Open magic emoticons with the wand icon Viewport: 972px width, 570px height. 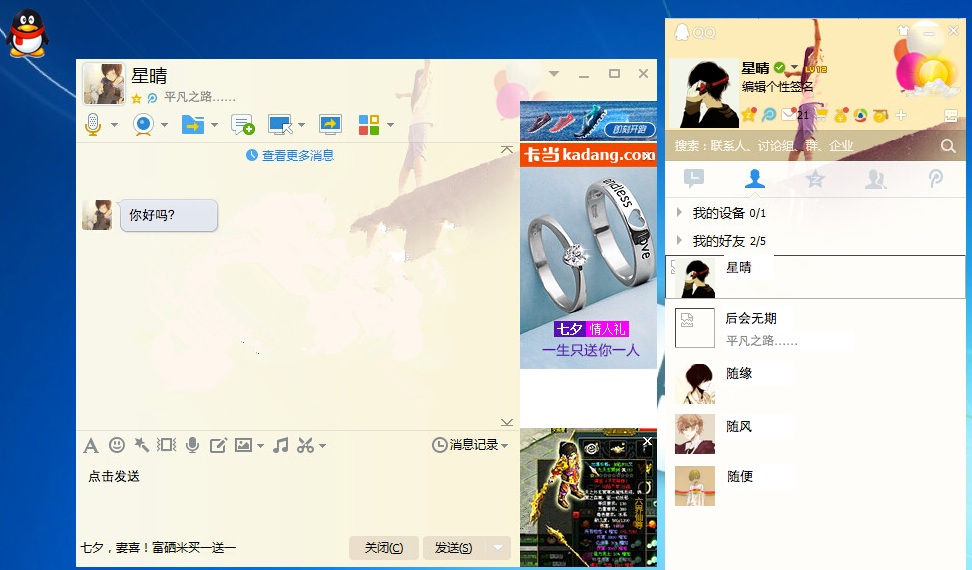(x=141, y=445)
